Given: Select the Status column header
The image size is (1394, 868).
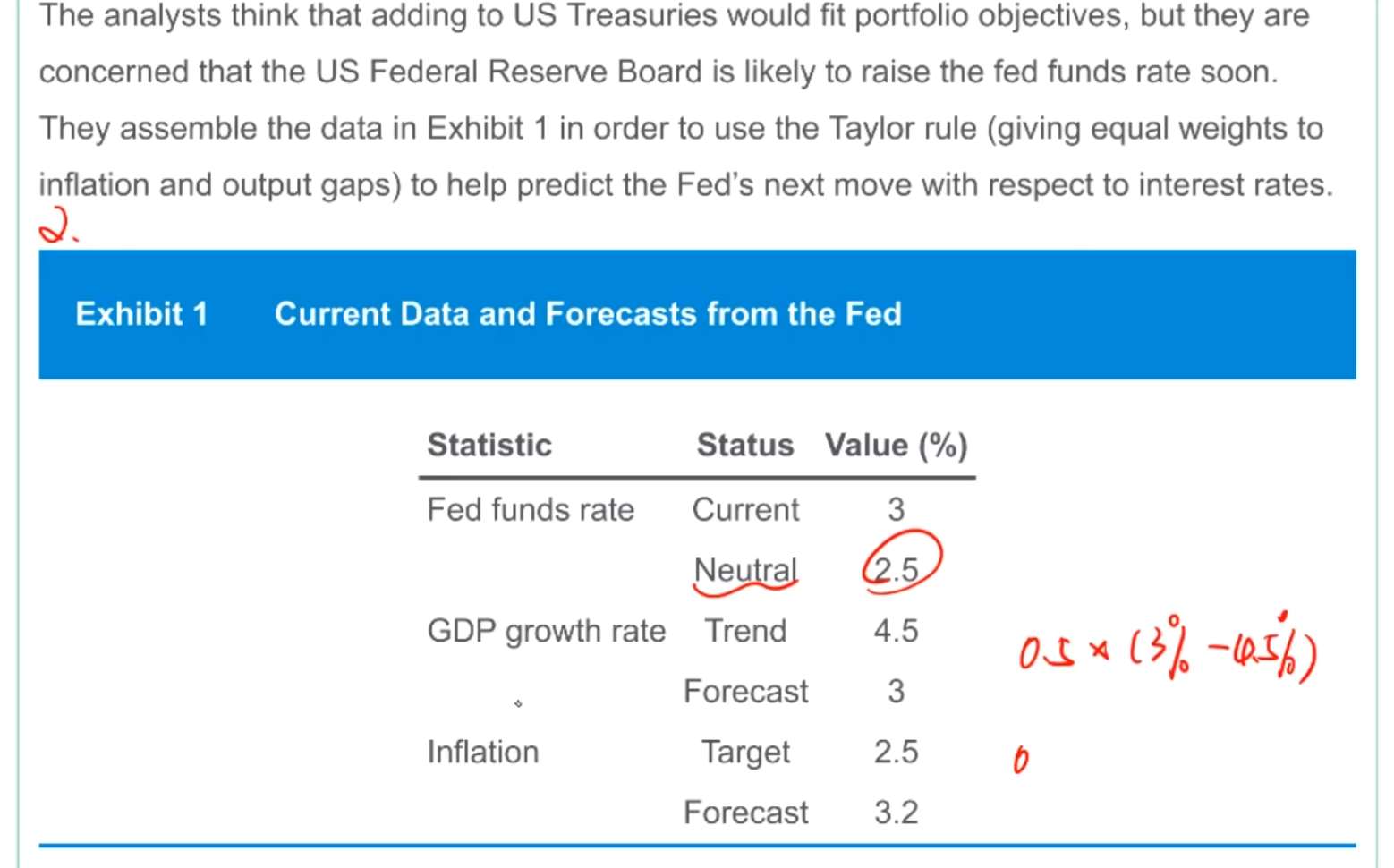Looking at the screenshot, I should [x=744, y=445].
